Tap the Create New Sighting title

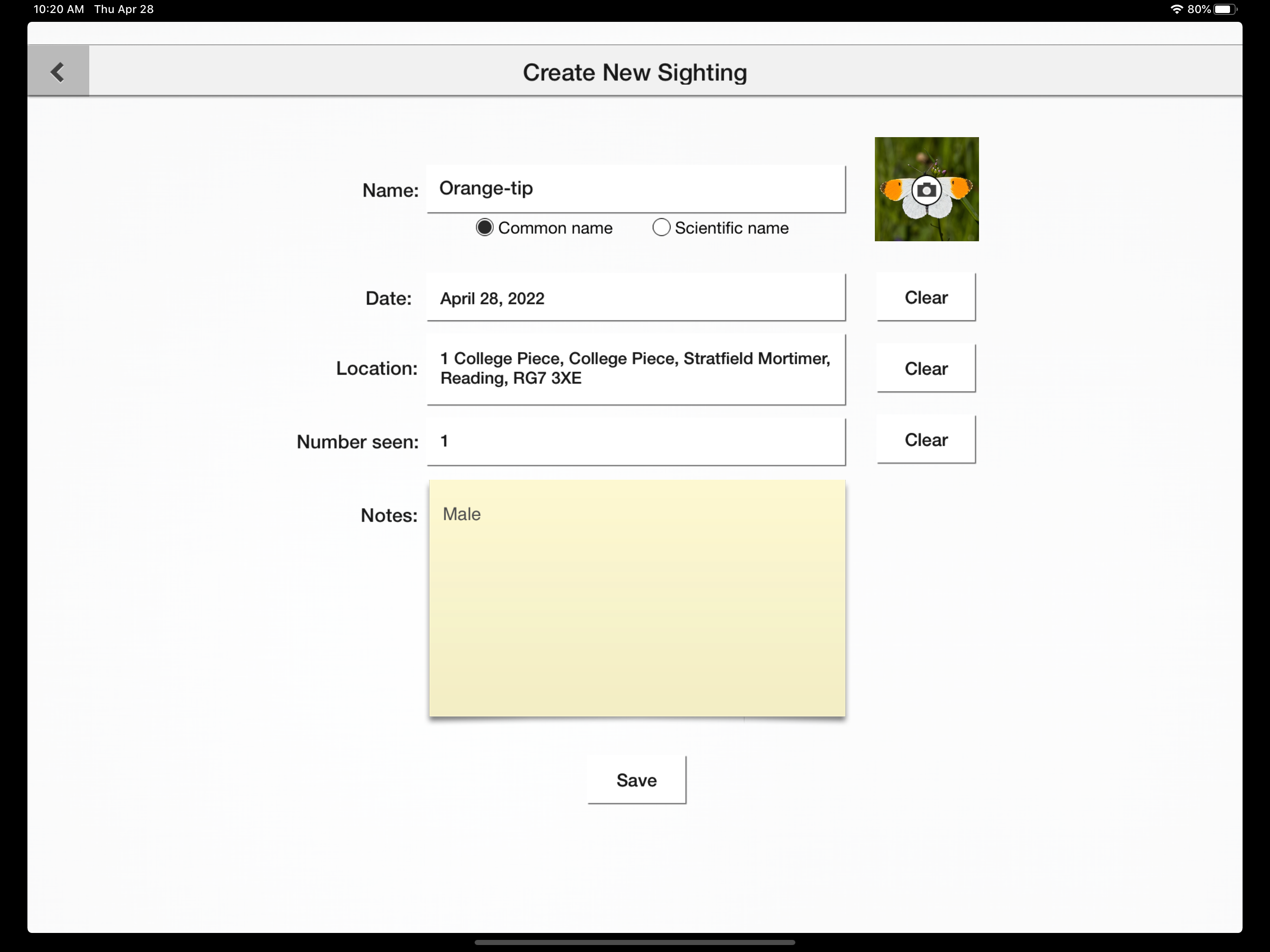click(x=635, y=73)
